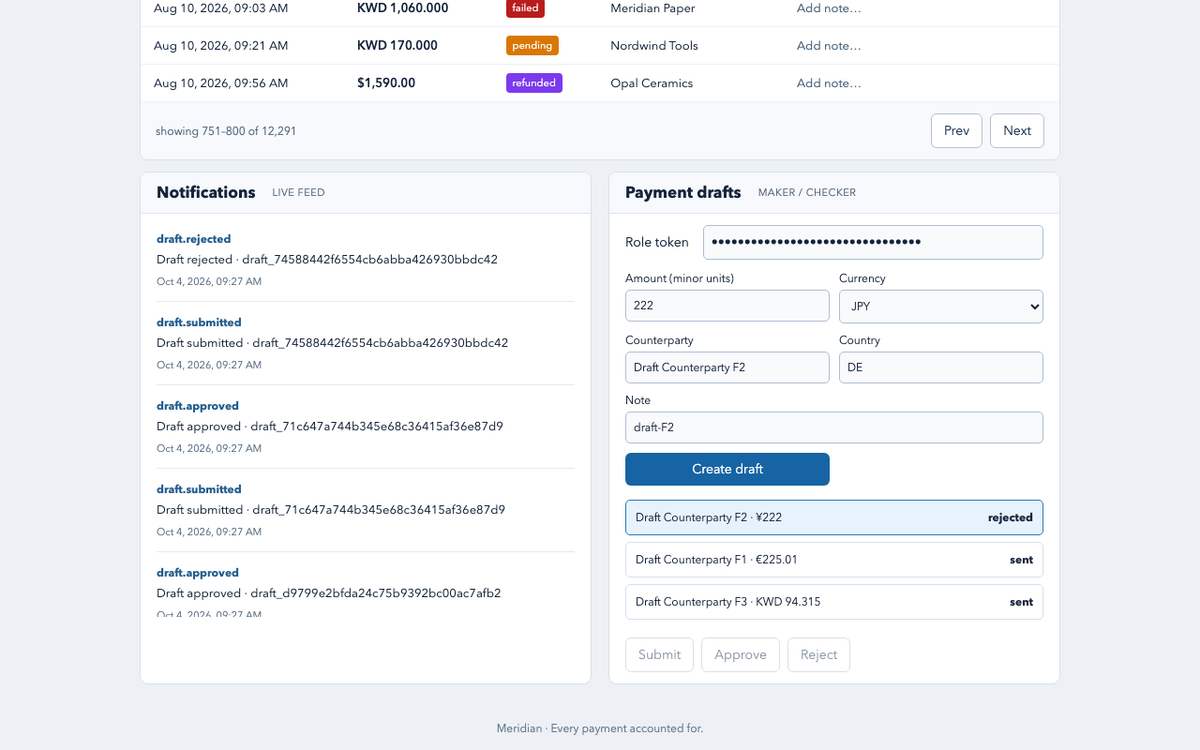This screenshot has width=1200, height=750.
Task: Click the Aug 10, 2026, 09:56 AM date
Action: (221, 83)
